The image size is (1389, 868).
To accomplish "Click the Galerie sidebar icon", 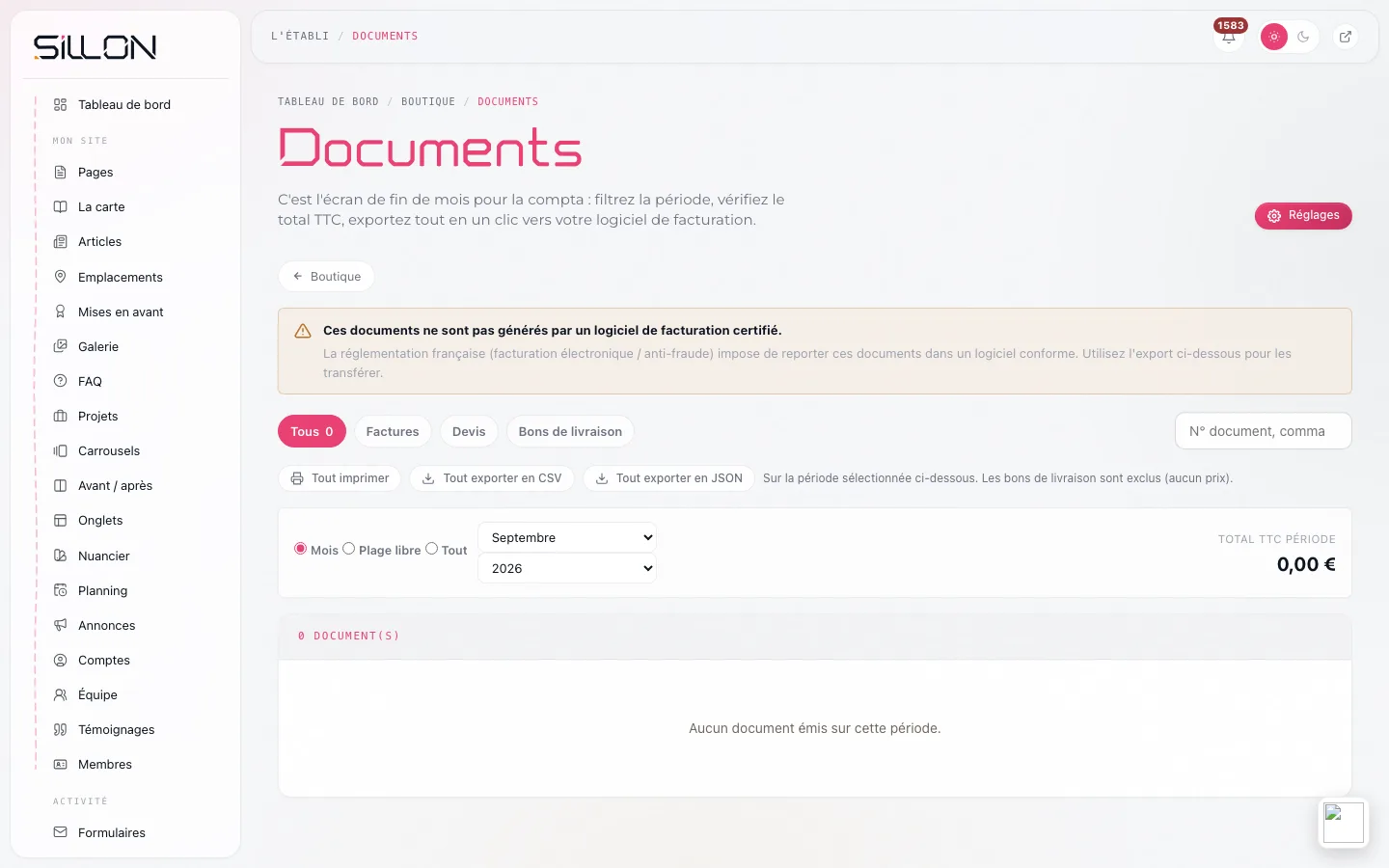I will pos(60,346).
